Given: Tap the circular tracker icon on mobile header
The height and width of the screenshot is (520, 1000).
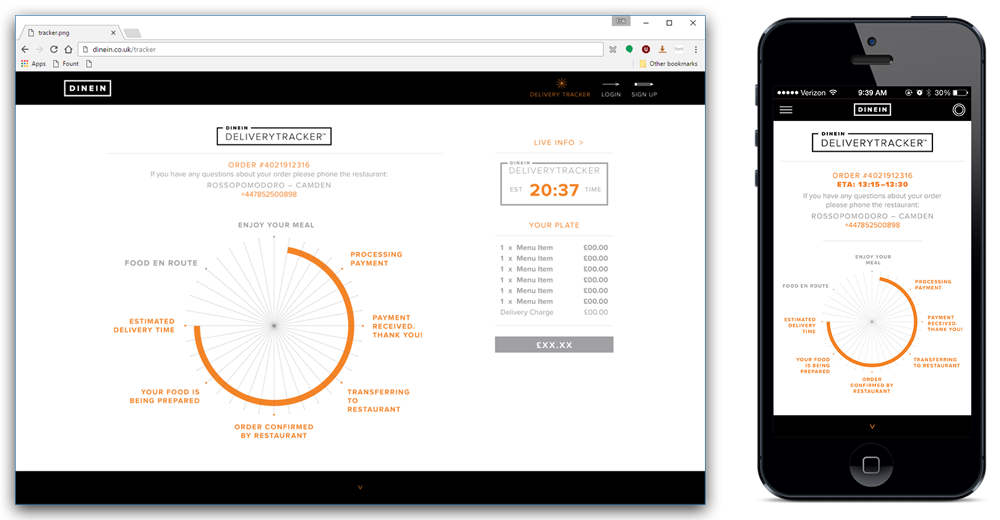Looking at the screenshot, I should point(958,109).
